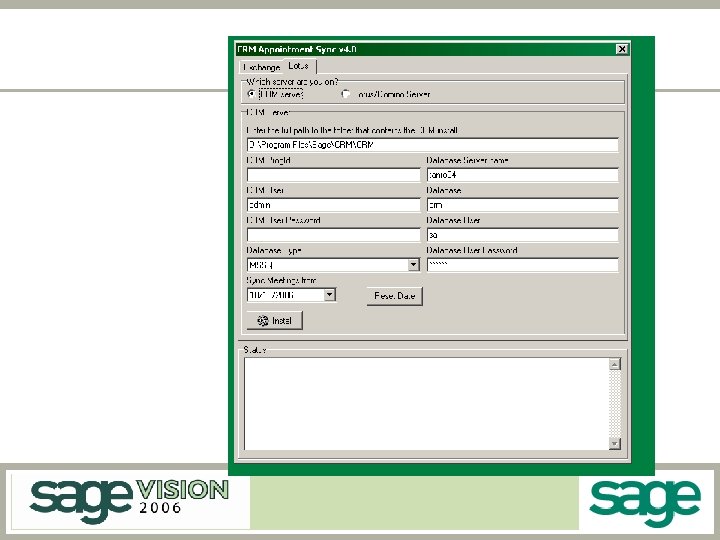The height and width of the screenshot is (540, 720).
Task: Switch to the Exchange tab
Action: point(260,67)
